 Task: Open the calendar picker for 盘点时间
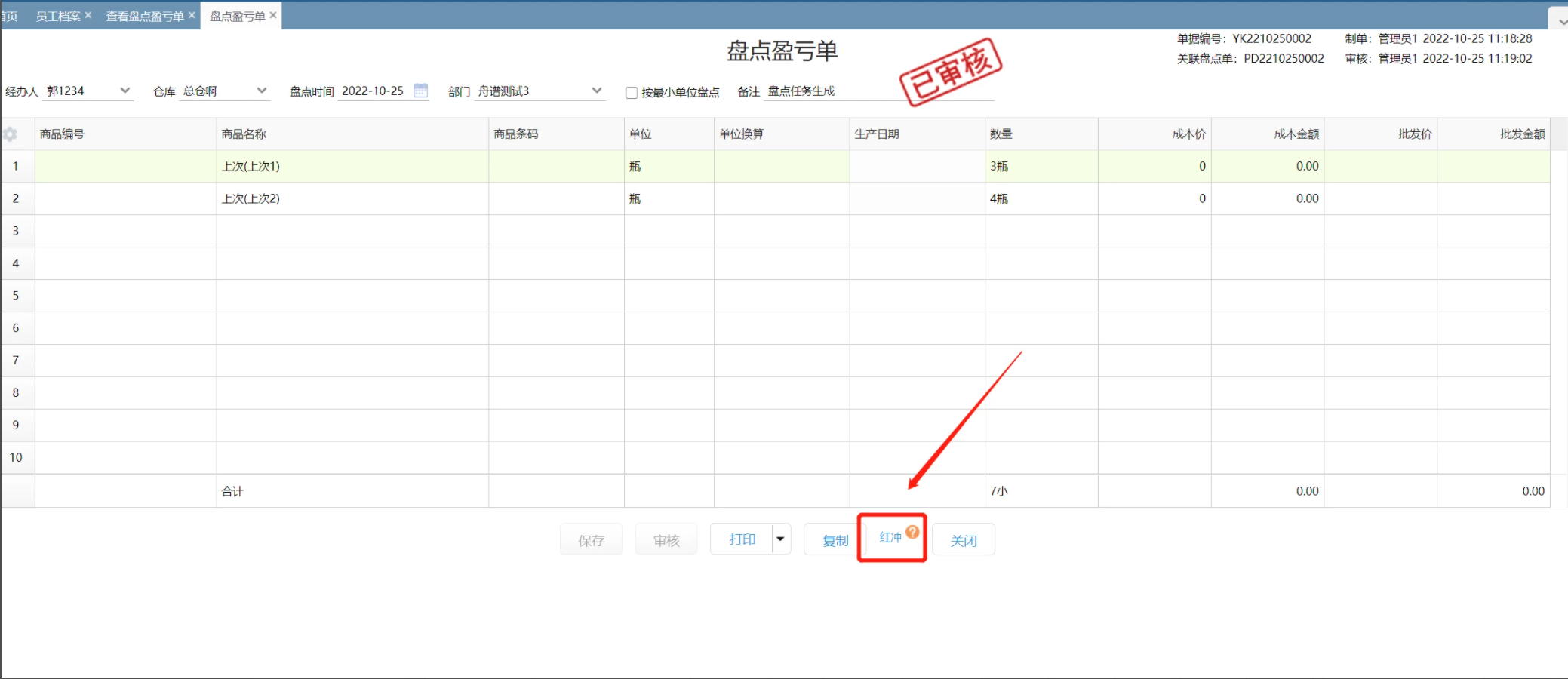point(421,91)
